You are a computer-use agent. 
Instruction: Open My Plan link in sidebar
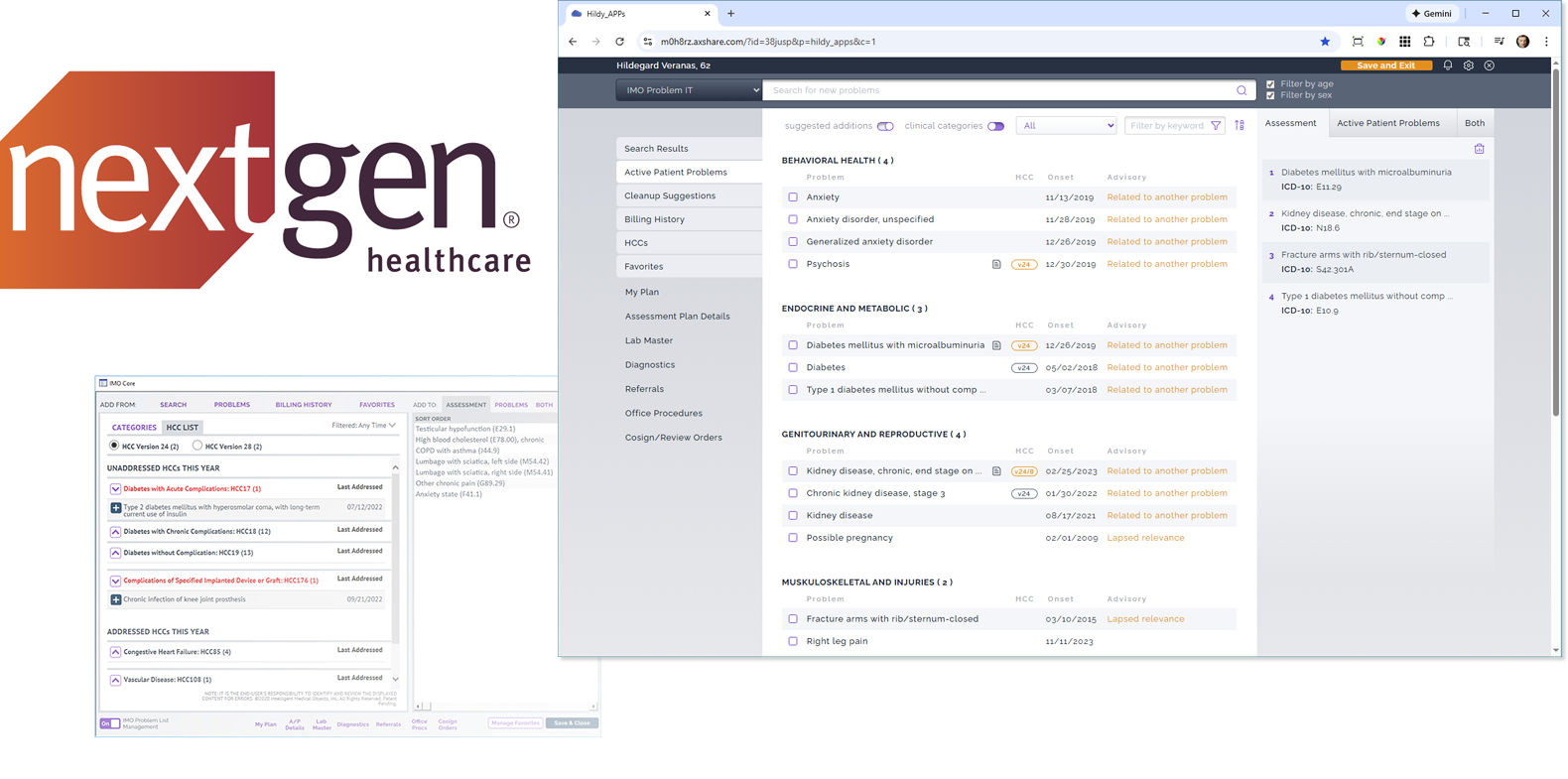coord(642,293)
